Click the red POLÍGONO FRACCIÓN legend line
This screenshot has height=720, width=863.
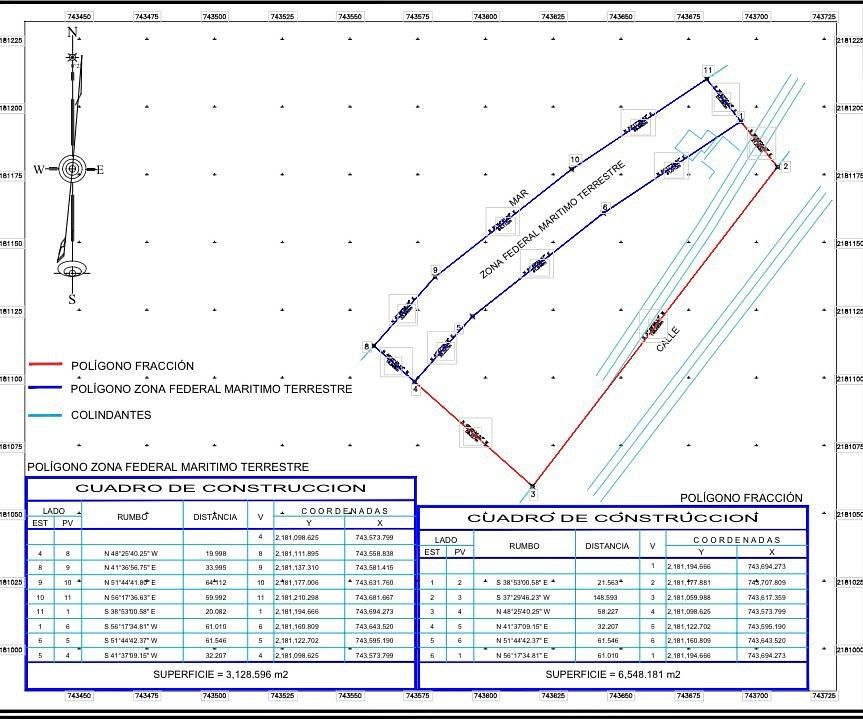pyautogui.click(x=46, y=364)
